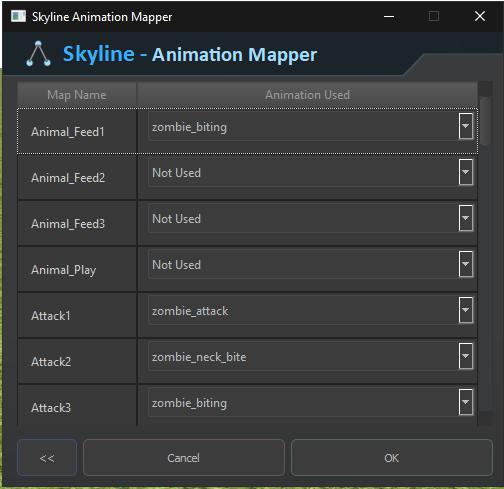Click the << back button
Viewport: 504px width, 489px height.
tap(47, 458)
